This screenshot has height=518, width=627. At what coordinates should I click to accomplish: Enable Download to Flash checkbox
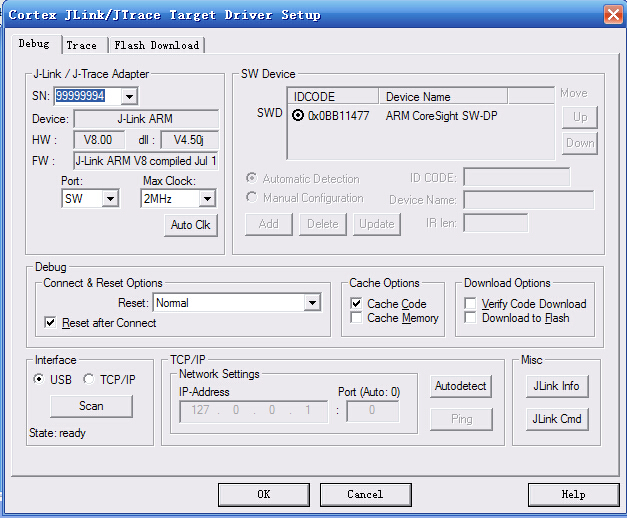click(470, 318)
